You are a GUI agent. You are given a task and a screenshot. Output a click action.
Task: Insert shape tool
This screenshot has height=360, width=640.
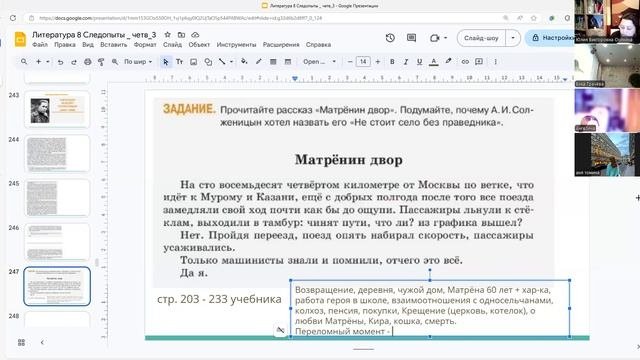point(208,62)
